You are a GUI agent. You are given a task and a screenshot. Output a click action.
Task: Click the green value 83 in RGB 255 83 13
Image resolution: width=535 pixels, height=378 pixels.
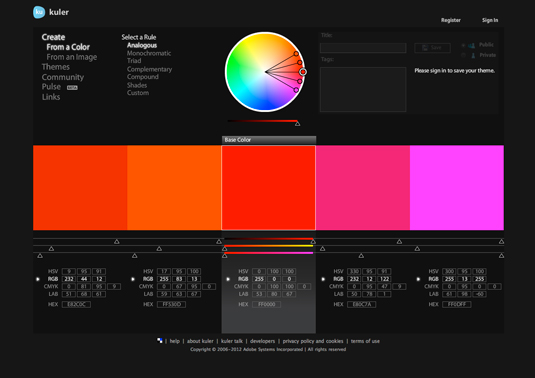tap(179, 279)
